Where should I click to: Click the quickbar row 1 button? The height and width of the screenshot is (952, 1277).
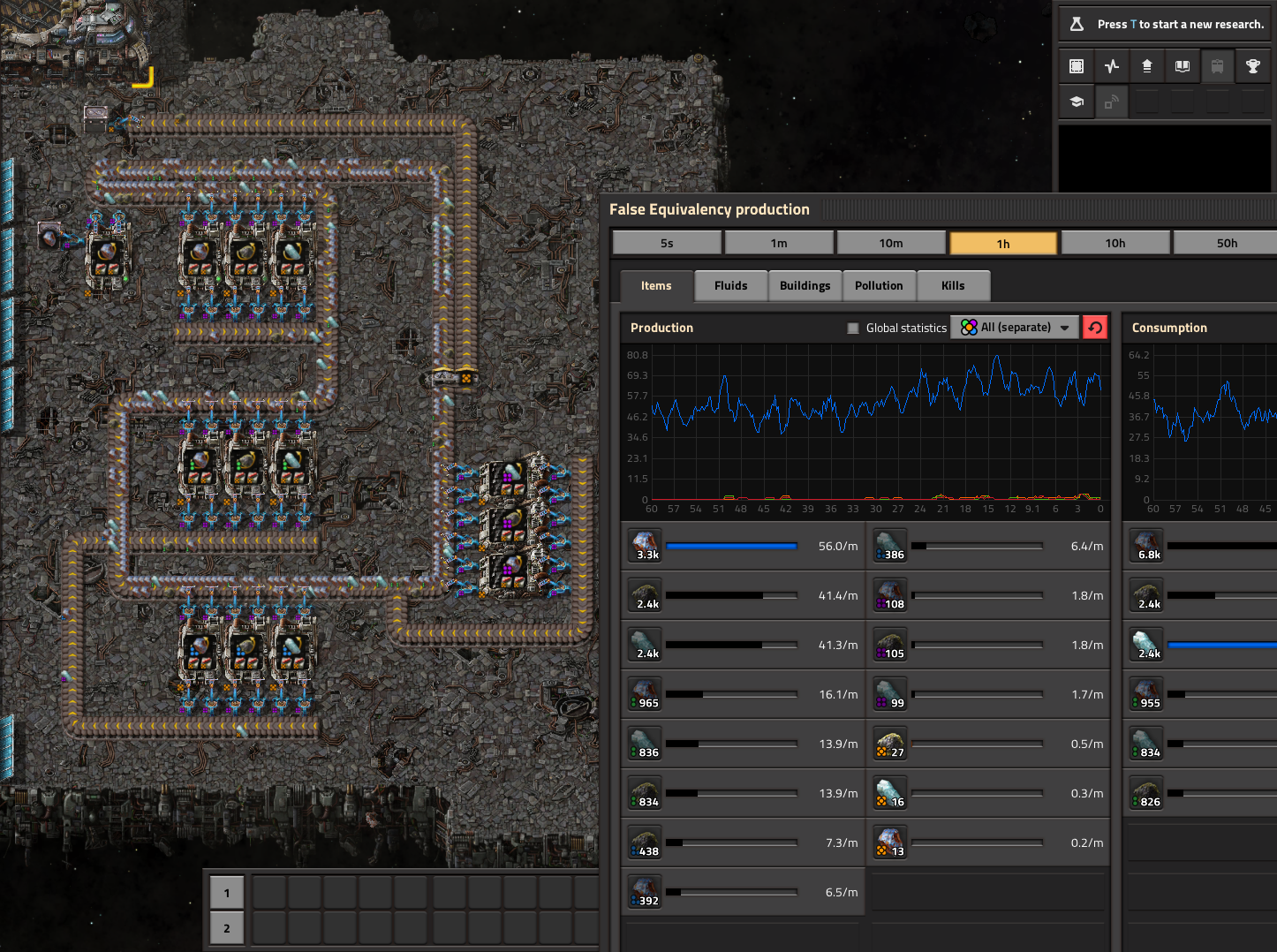pyautogui.click(x=227, y=893)
